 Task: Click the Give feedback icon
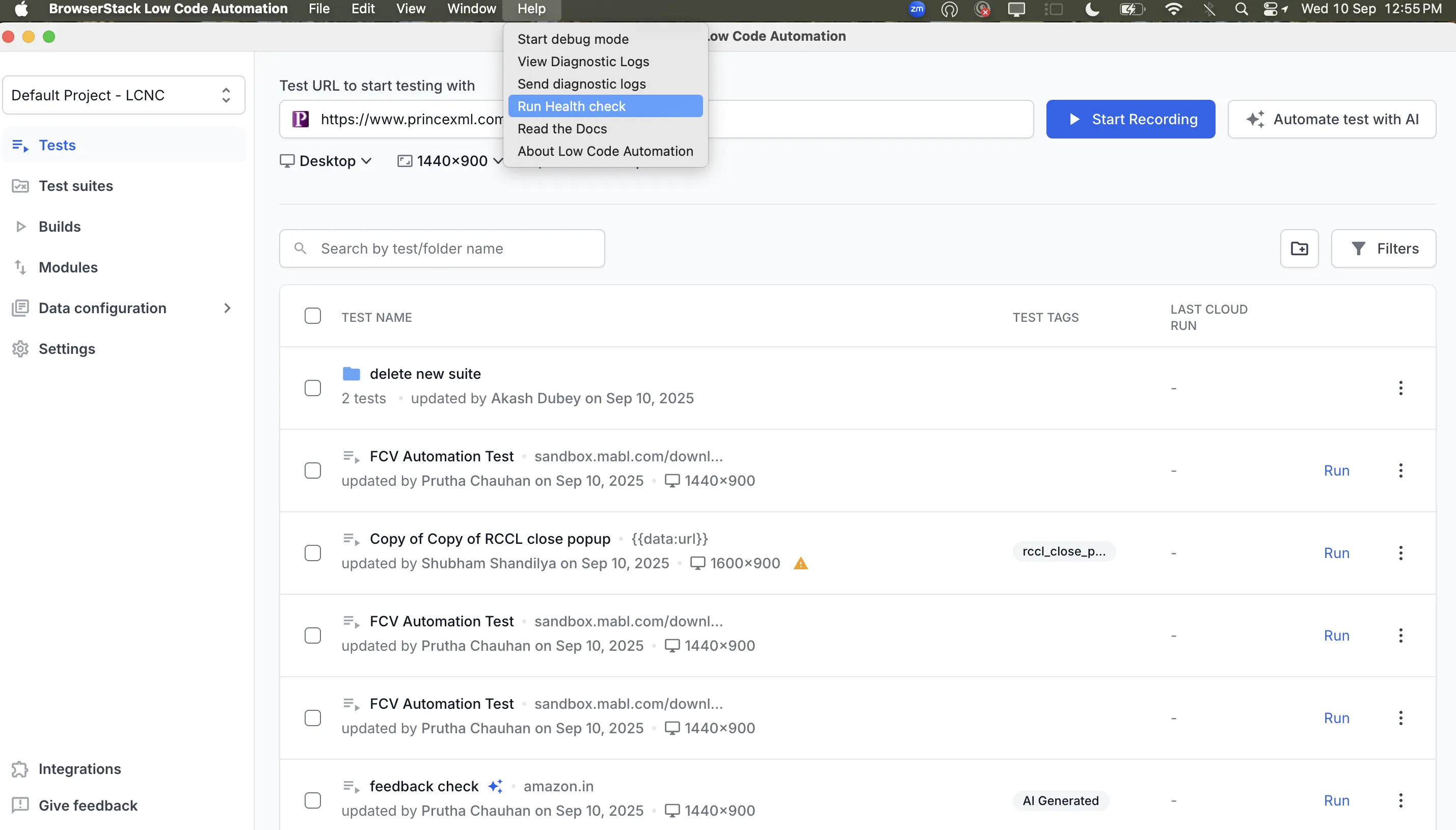coord(20,806)
